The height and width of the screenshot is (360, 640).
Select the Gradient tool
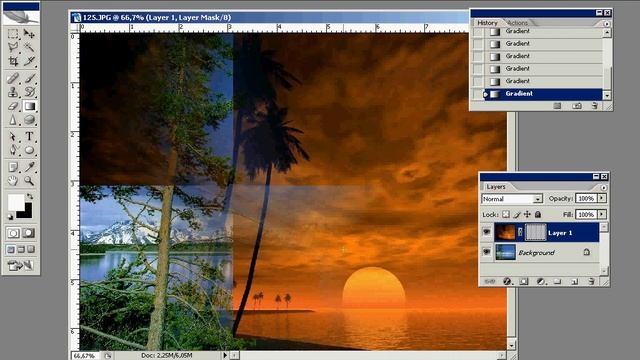pos(29,106)
